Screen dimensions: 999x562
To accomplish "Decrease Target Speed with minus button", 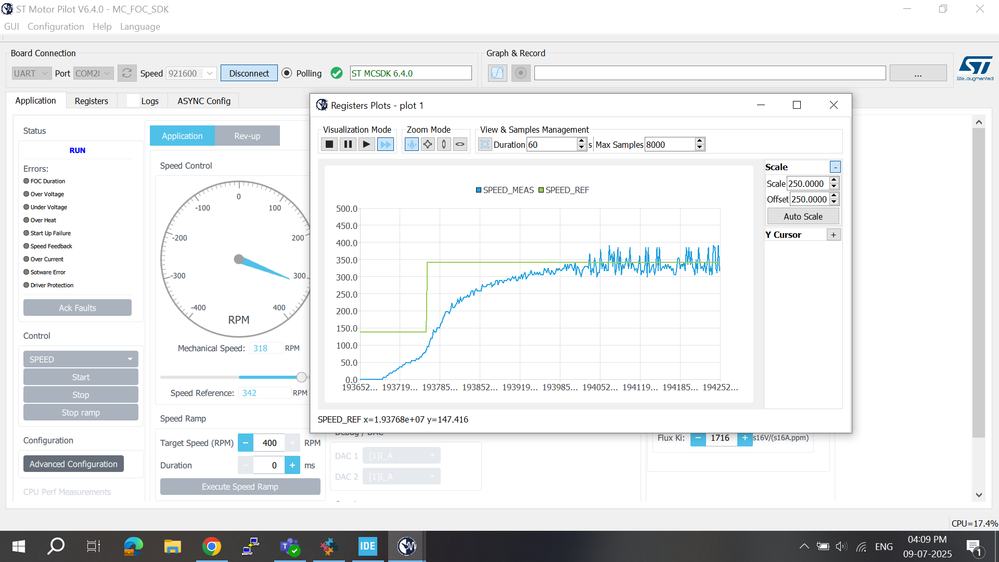I will (245, 443).
